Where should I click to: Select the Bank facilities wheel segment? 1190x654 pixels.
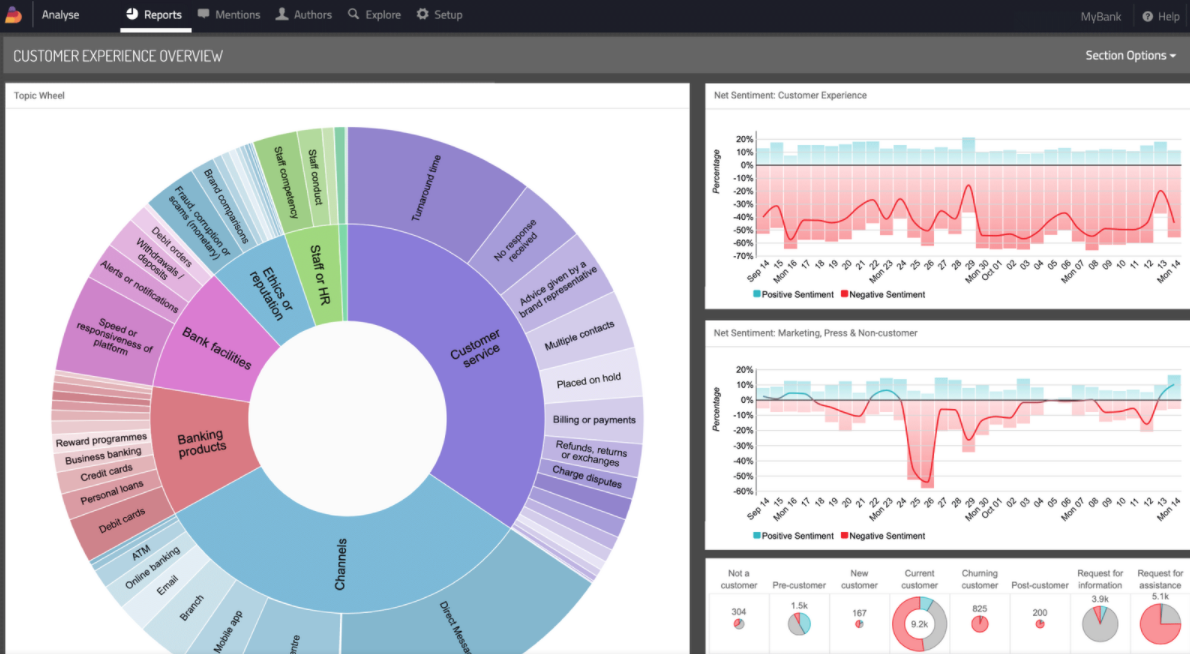(216, 347)
